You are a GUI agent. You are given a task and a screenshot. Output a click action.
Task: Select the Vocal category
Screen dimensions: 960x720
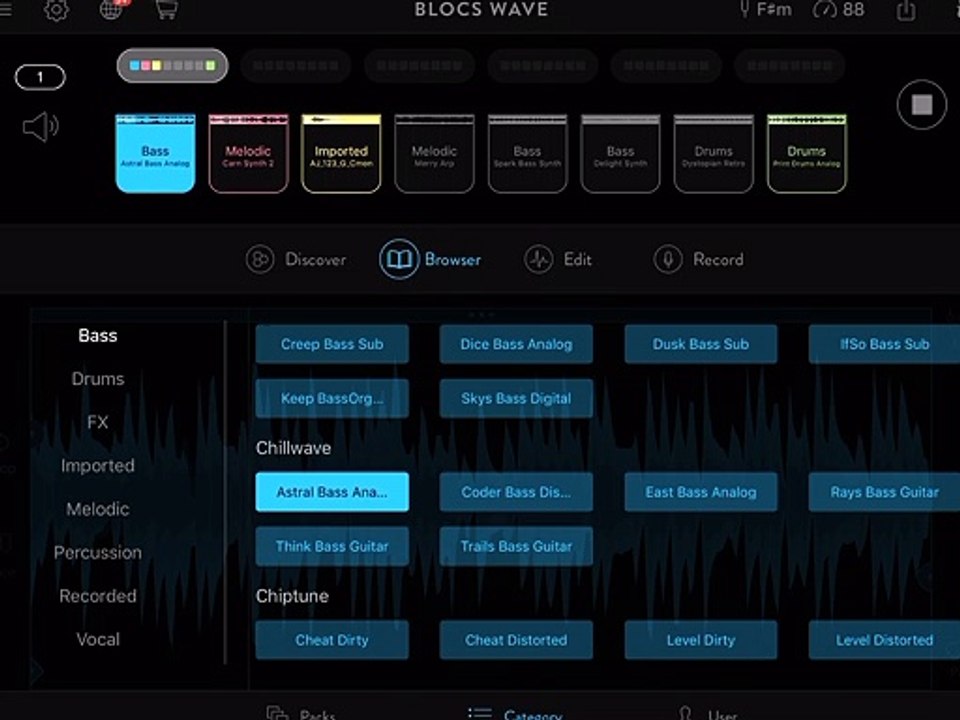[x=98, y=640]
